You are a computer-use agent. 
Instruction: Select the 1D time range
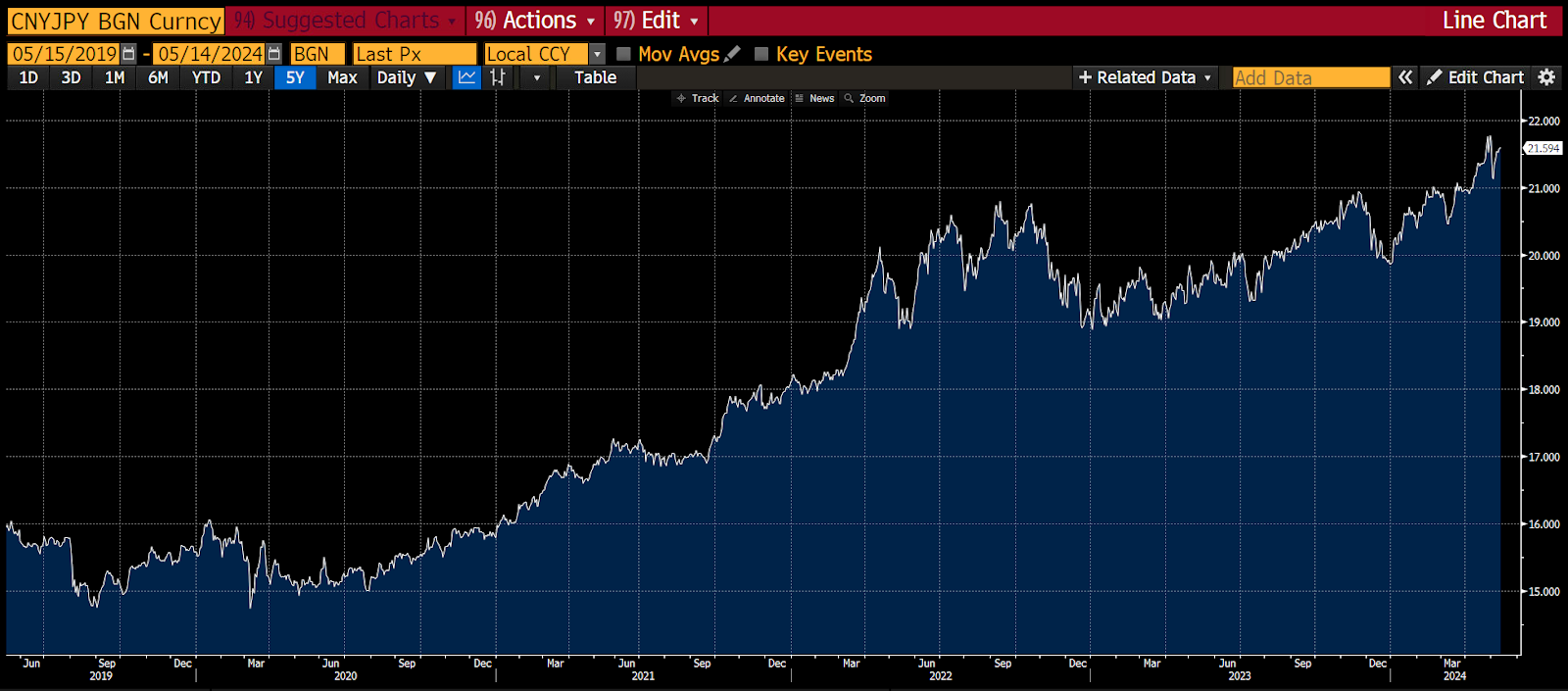(28, 77)
